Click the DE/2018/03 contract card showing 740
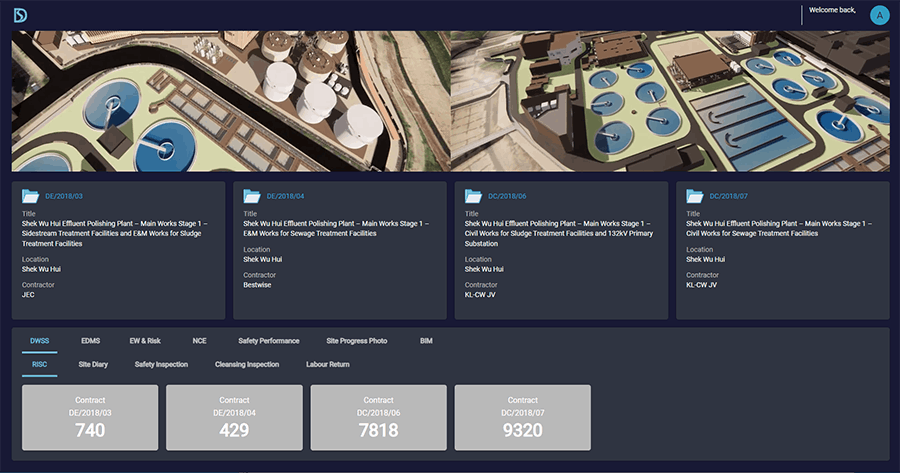 (x=90, y=417)
